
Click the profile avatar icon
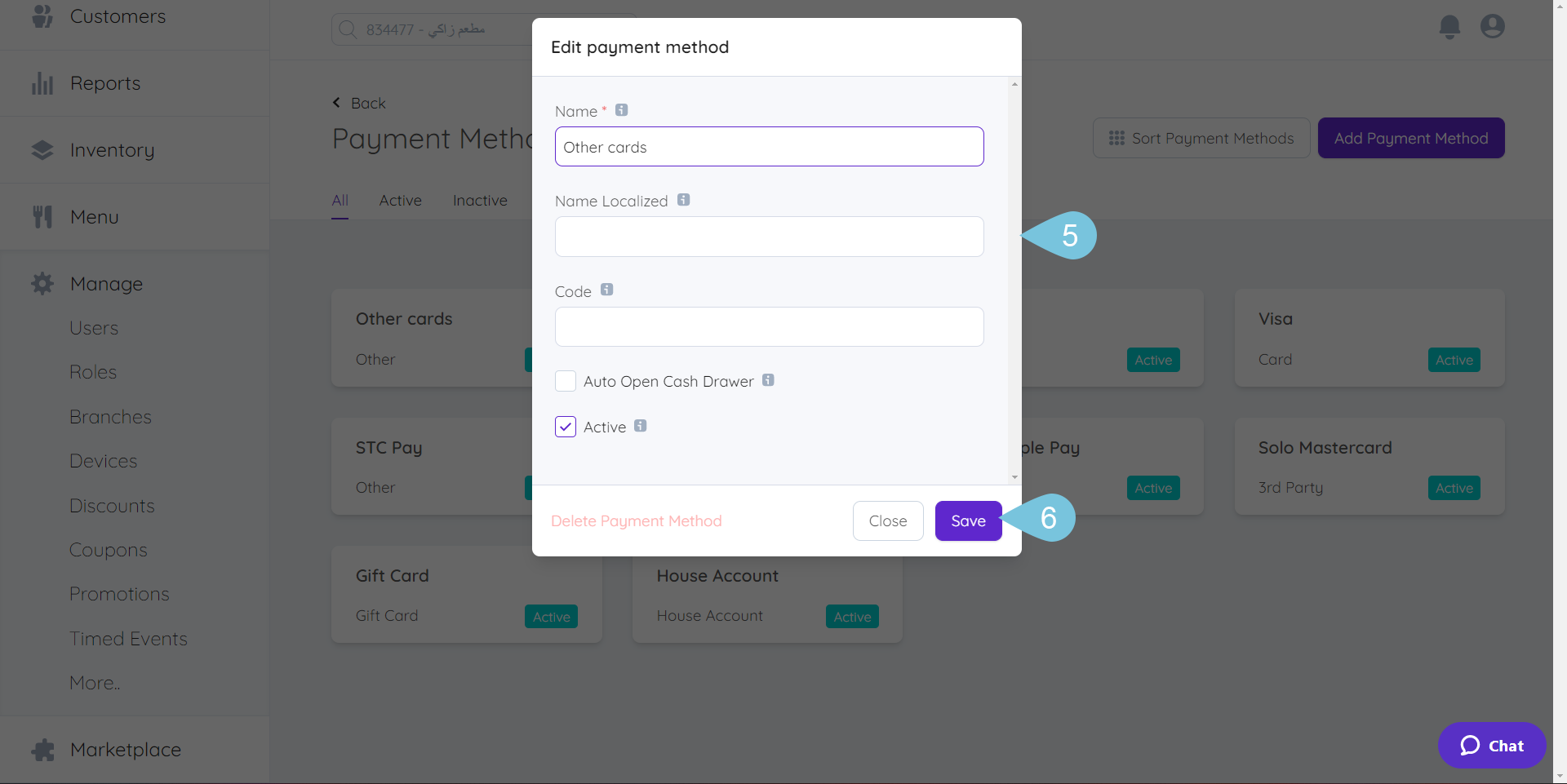point(1491,26)
